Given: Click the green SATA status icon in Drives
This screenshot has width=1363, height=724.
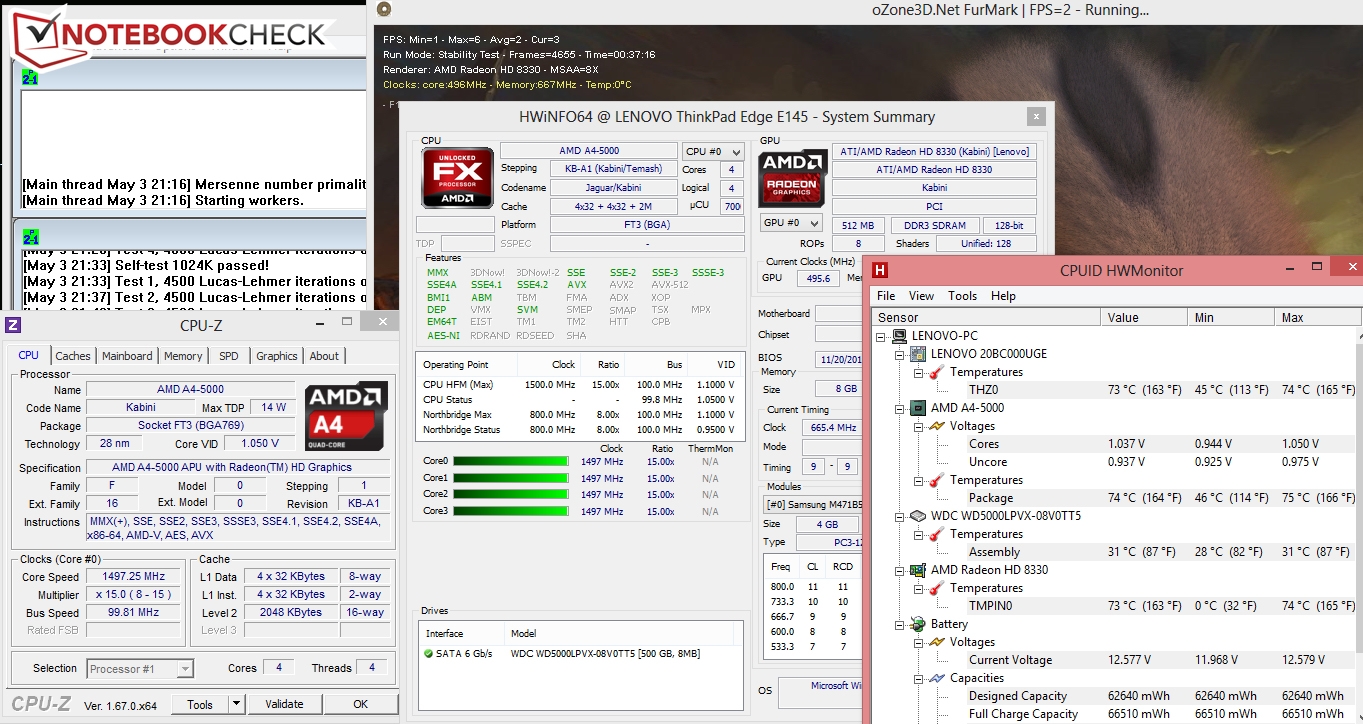Looking at the screenshot, I should coord(429,653).
